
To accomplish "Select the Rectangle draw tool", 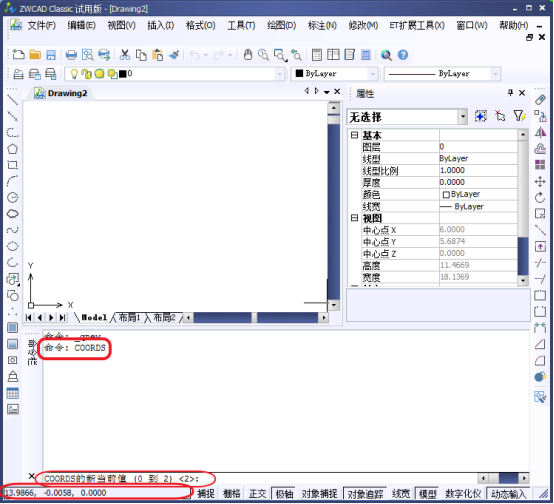I will click(x=13, y=165).
